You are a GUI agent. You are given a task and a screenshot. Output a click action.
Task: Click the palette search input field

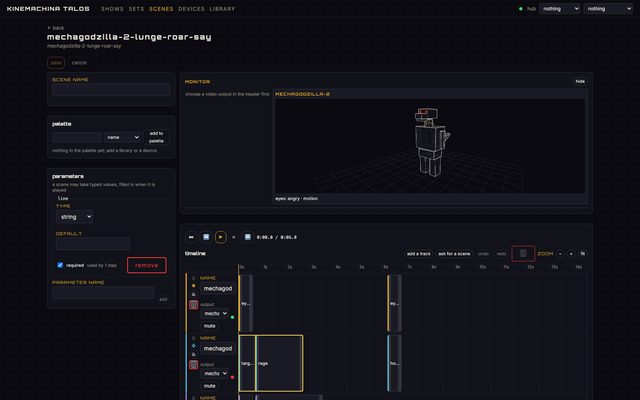(77, 138)
